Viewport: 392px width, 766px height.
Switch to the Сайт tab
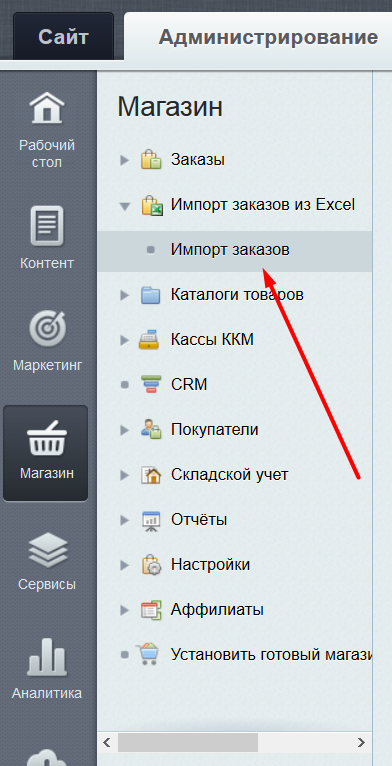[64, 37]
